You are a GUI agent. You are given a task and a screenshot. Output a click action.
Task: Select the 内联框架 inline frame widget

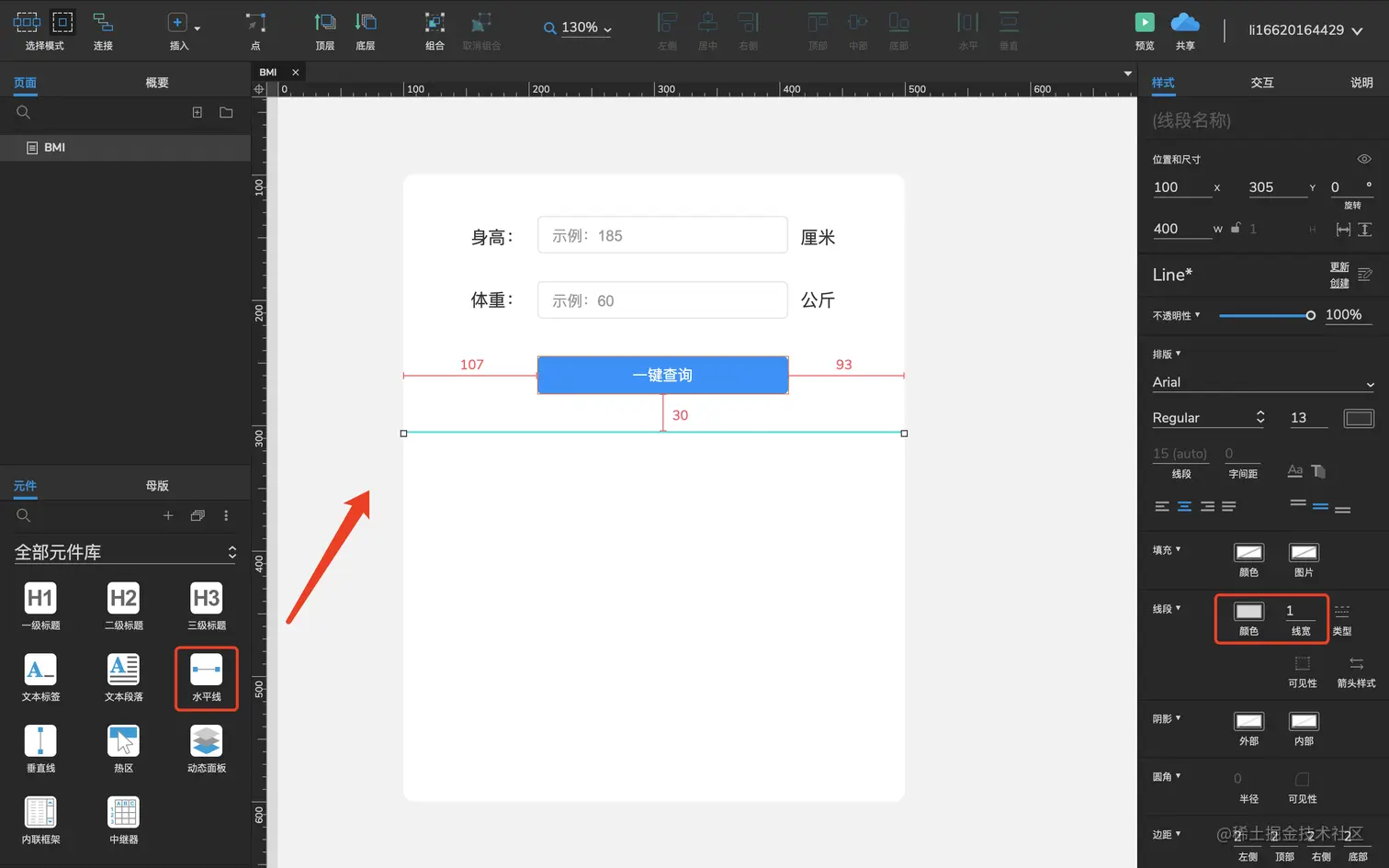pyautogui.click(x=40, y=820)
